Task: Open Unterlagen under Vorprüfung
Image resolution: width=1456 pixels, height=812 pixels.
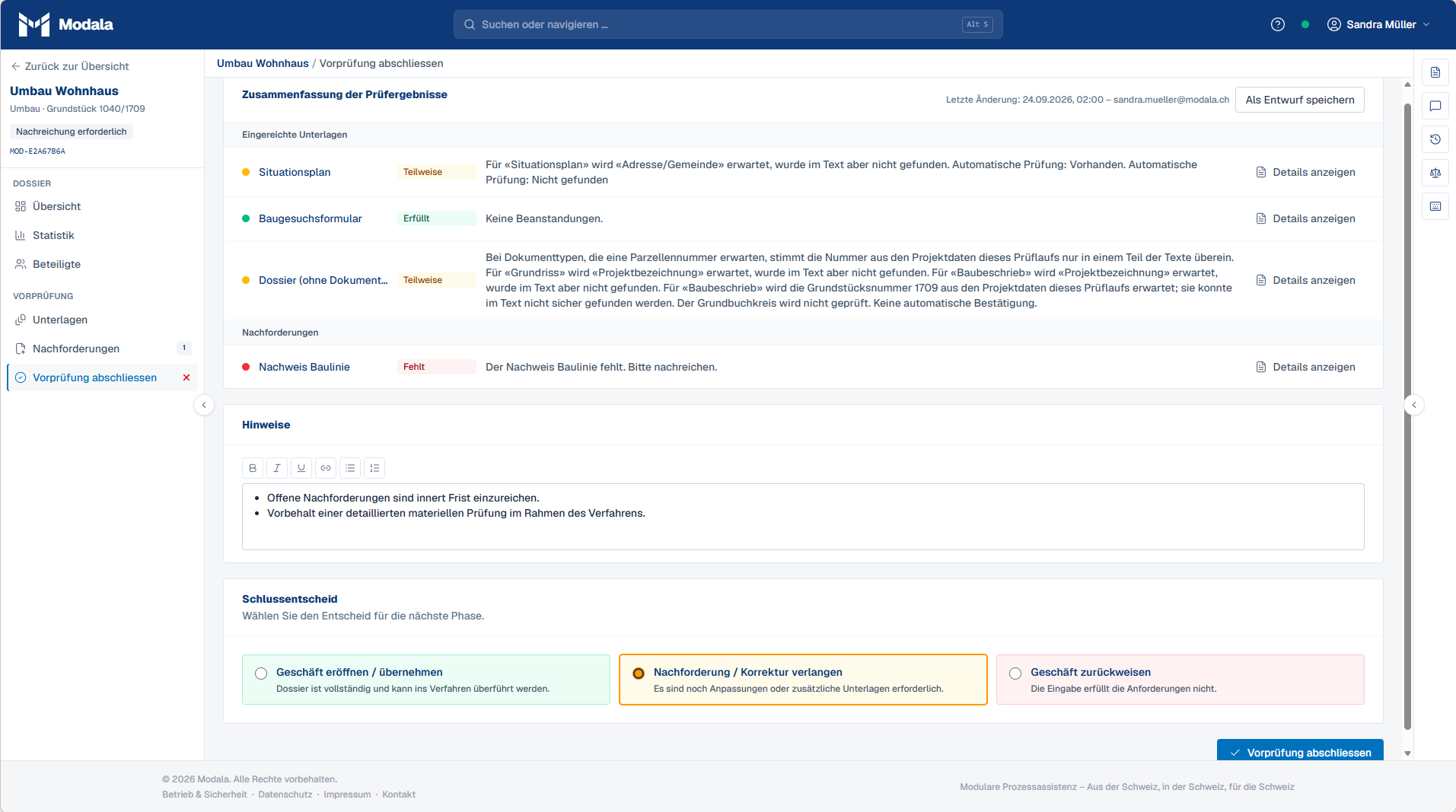Action: pyautogui.click(x=102, y=320)
